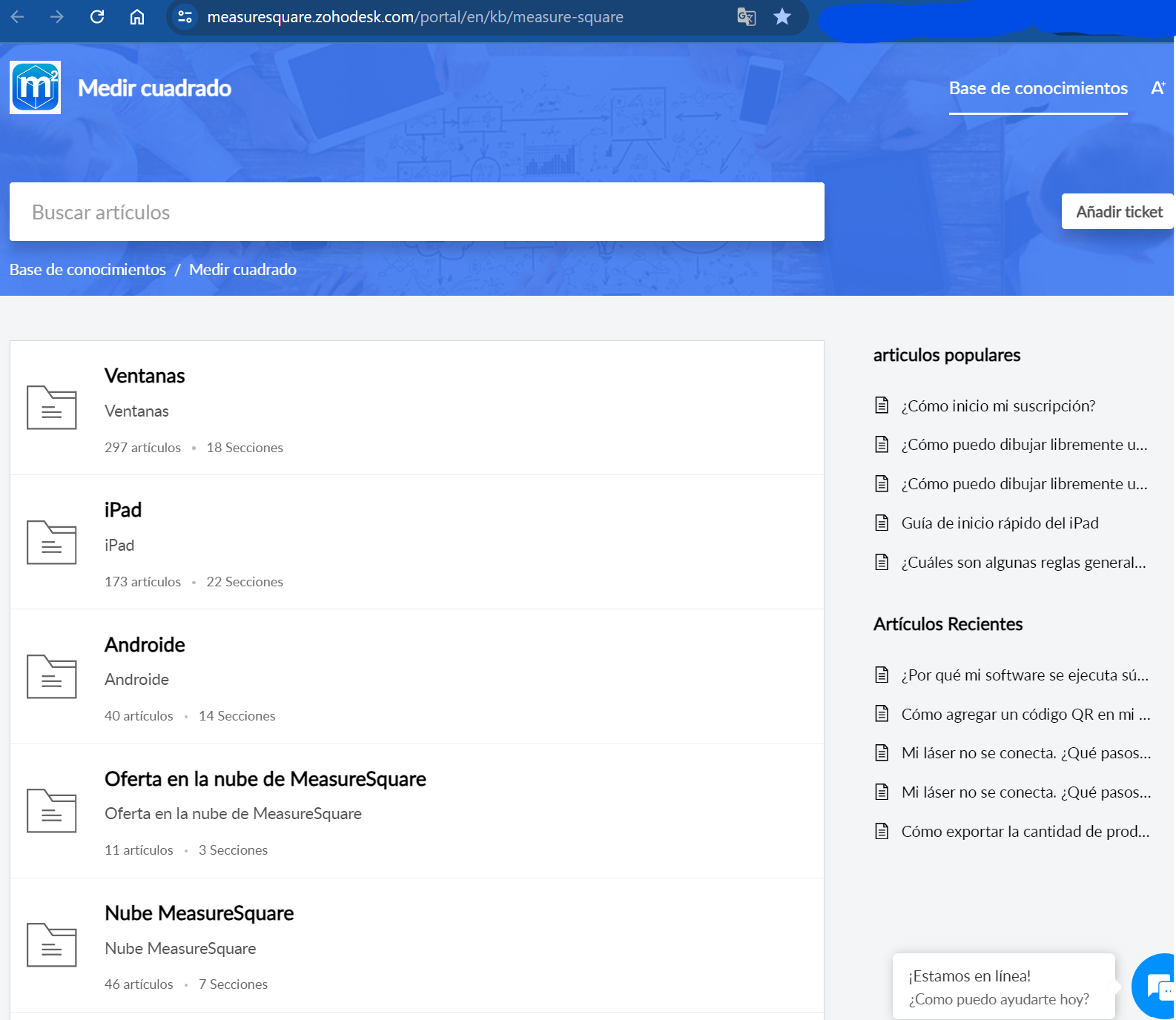
Task: Open the Nube MeasureSquare category heading
Action: tap(199, 913)
